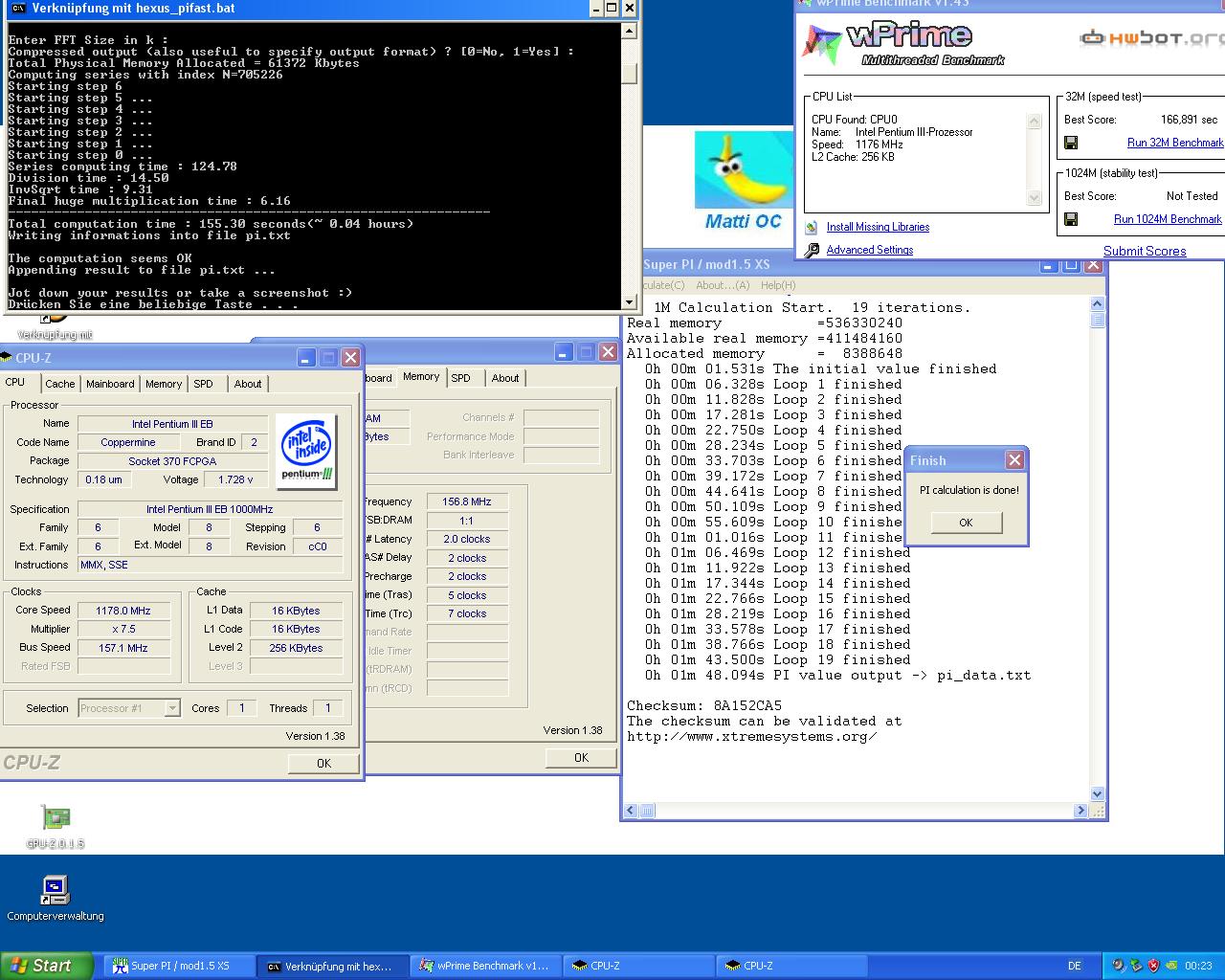Click the Level 2 256 KBytes cache field
The height and width of the screenshot is (980, 1225).
pos(295,648)
